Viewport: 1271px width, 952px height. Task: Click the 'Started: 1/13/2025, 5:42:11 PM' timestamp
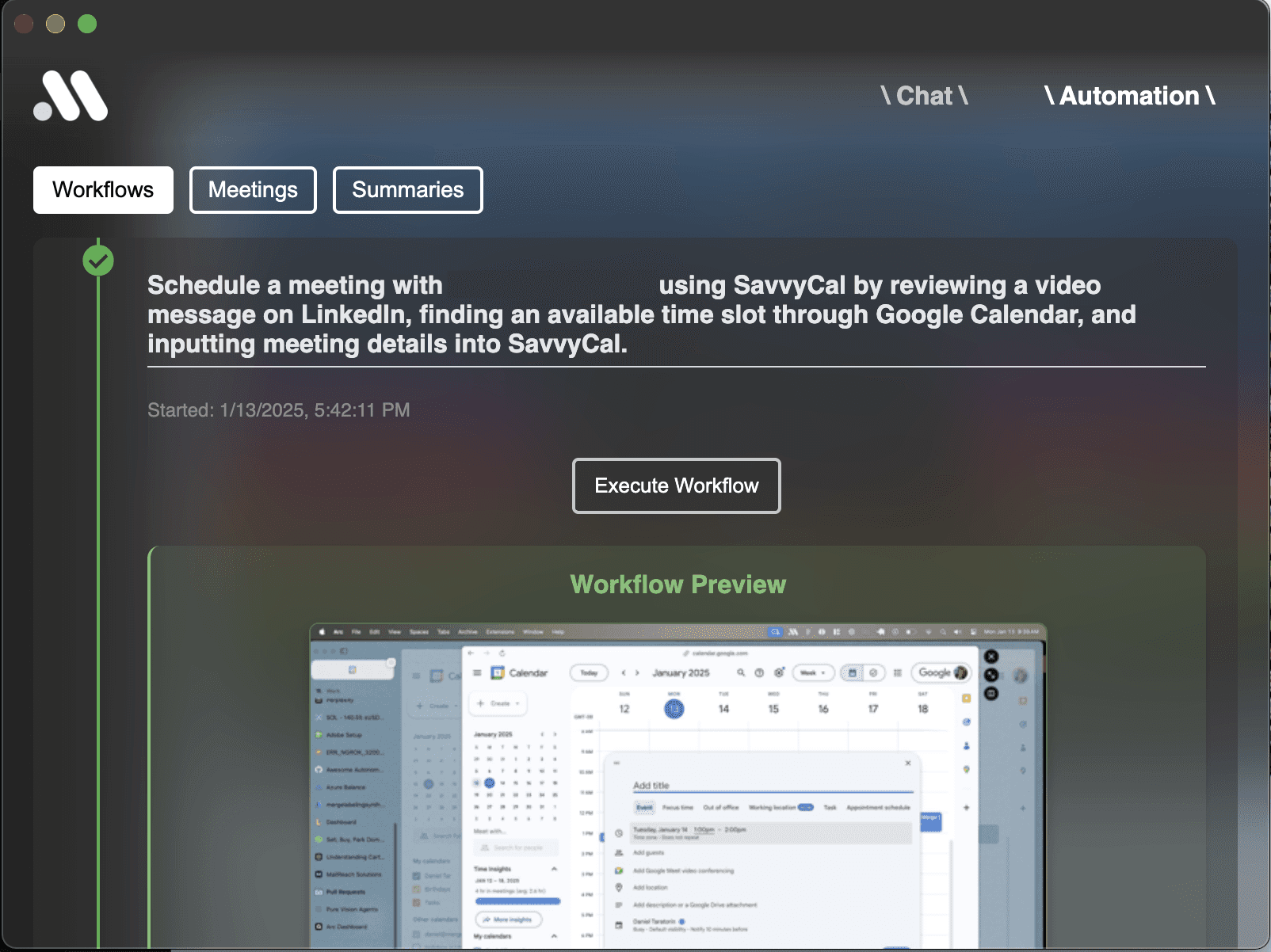(x=279, y=410)
